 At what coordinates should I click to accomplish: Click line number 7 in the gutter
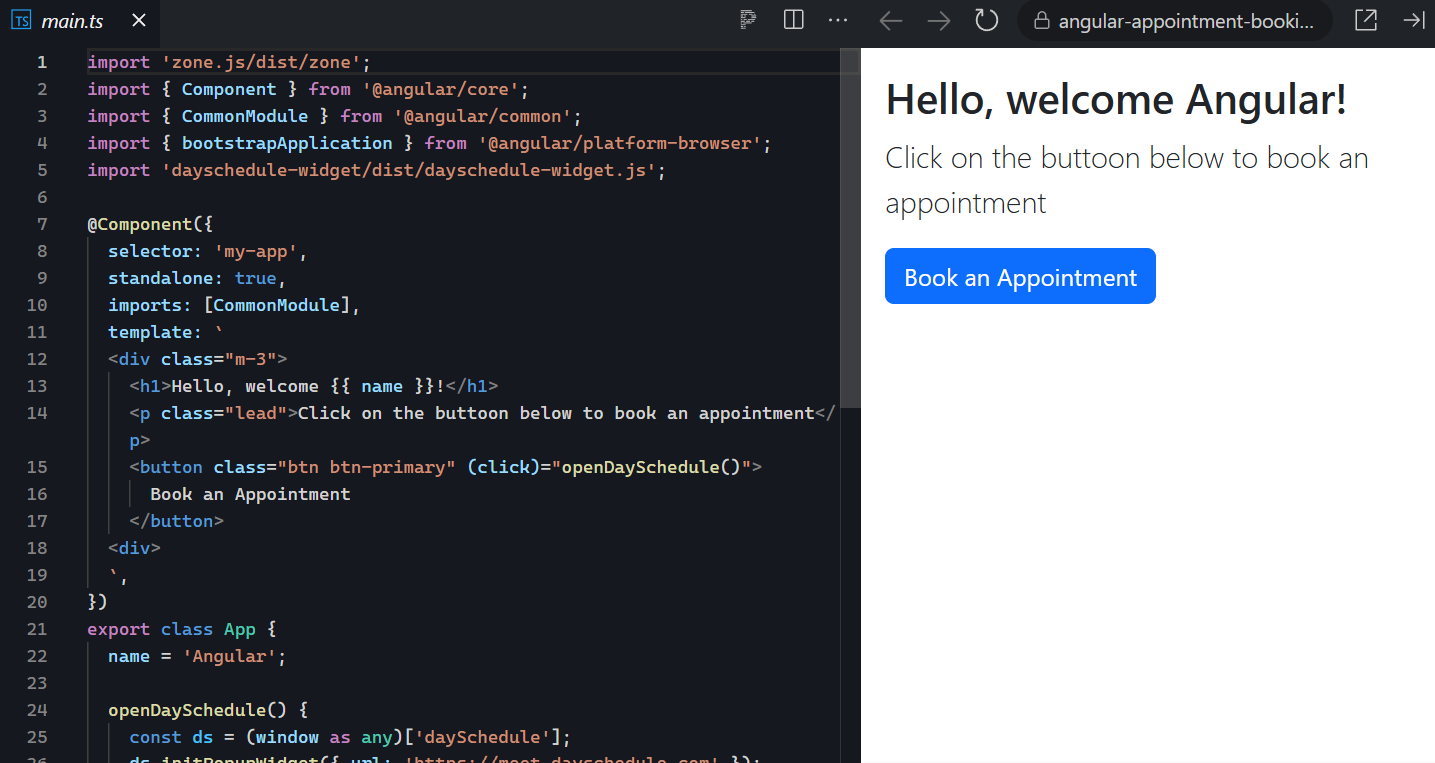tap(42, 224)
